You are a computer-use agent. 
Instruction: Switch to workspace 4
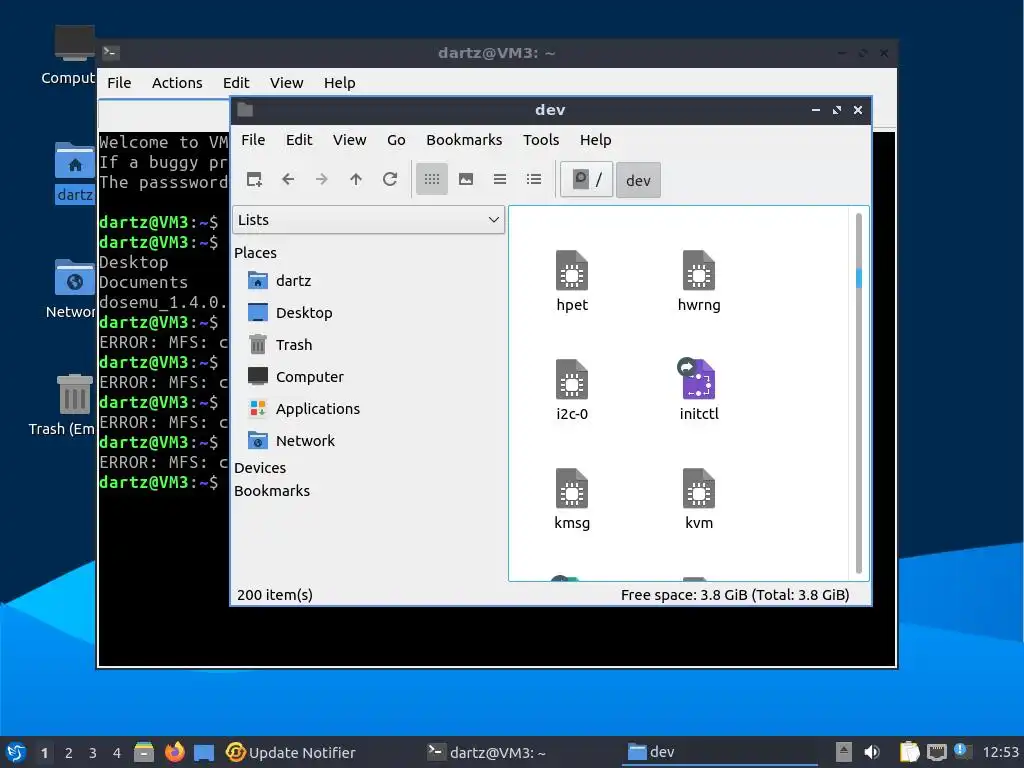[117, 753]
